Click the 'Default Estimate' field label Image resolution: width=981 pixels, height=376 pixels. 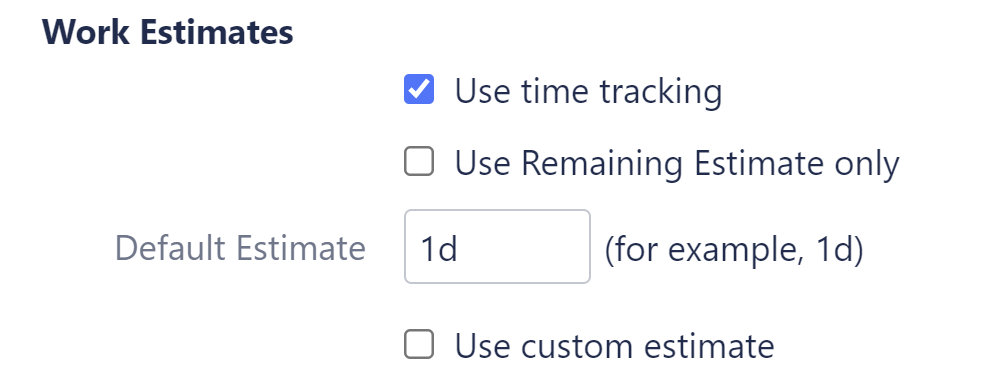[240, 248]
